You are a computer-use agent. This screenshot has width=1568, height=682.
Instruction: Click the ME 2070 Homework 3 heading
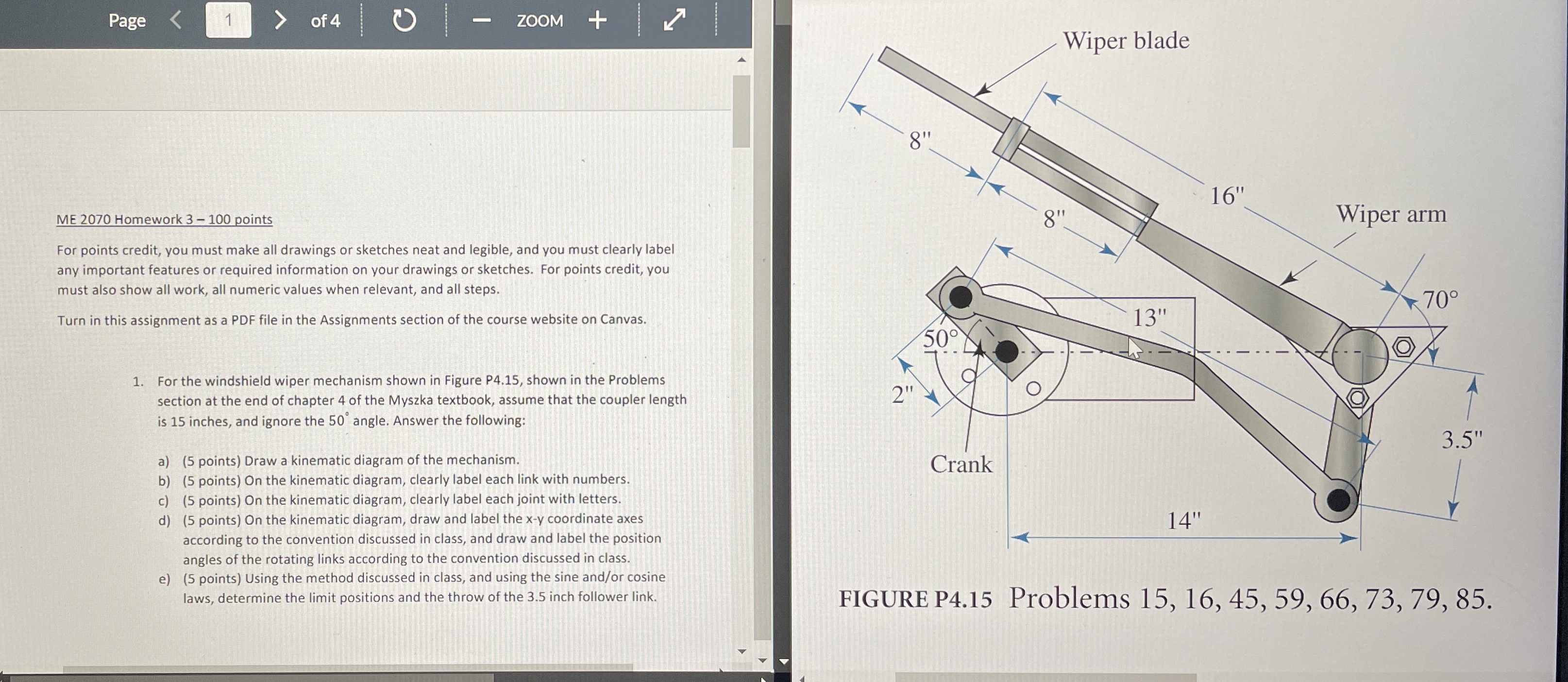point(162,219)
